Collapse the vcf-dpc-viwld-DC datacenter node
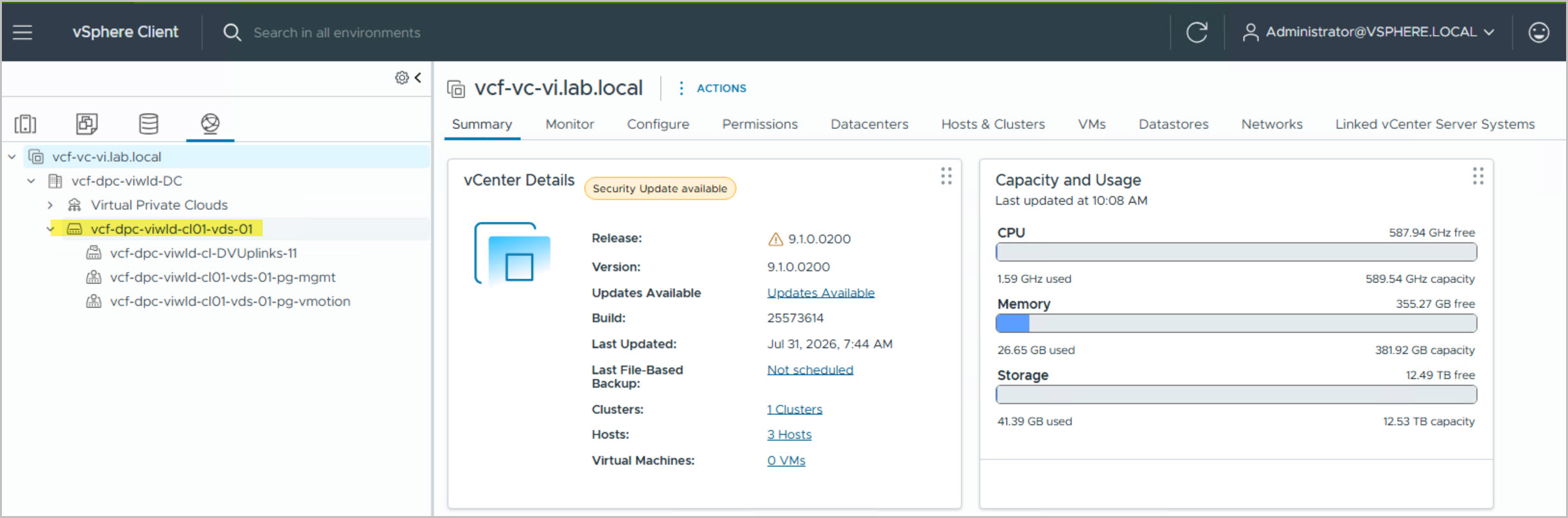The width and height of the screenshot is (1568, 518). (31, 181)
